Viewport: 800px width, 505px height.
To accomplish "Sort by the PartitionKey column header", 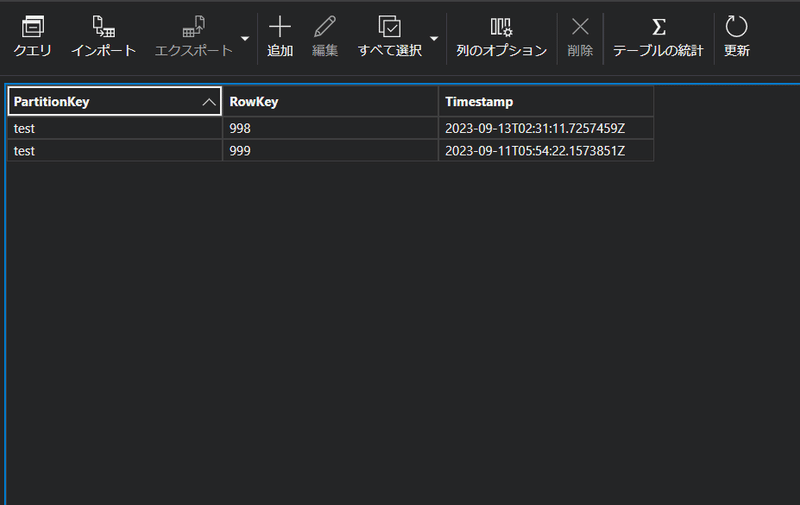I will (x=115, y=102).
